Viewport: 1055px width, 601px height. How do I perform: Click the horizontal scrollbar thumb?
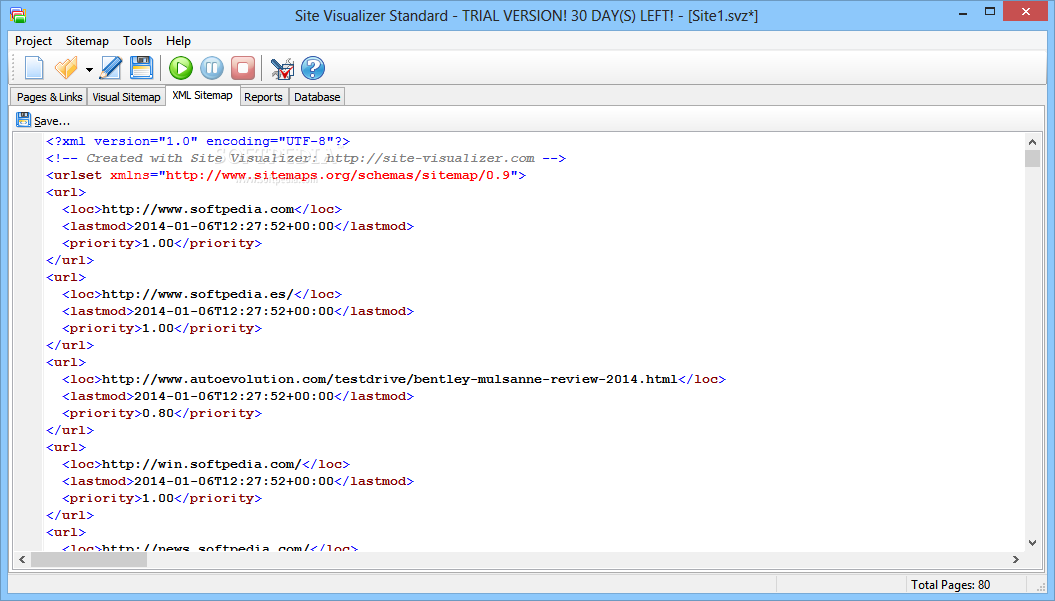point(89,559)
